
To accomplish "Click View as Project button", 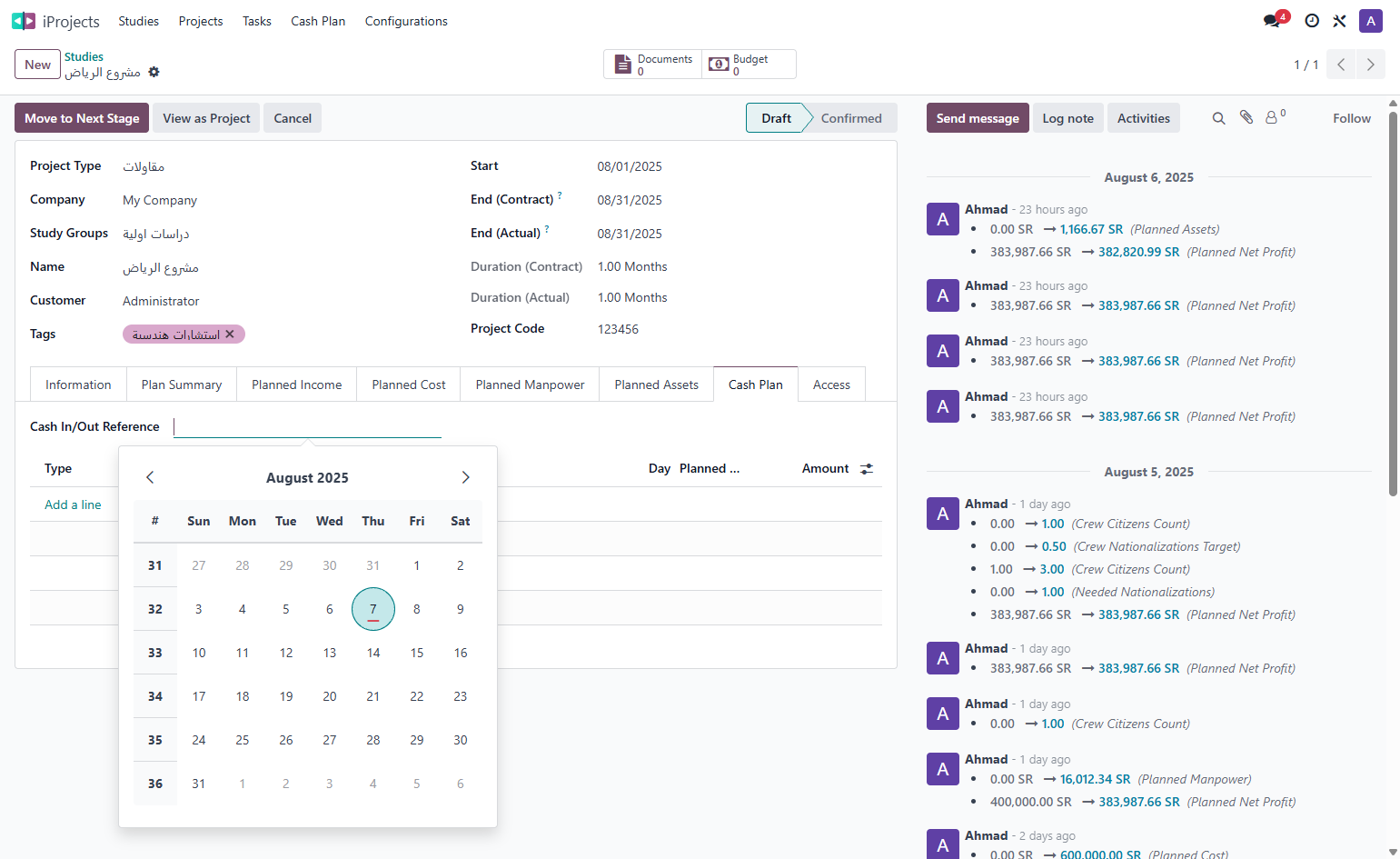I will (206, 118).
